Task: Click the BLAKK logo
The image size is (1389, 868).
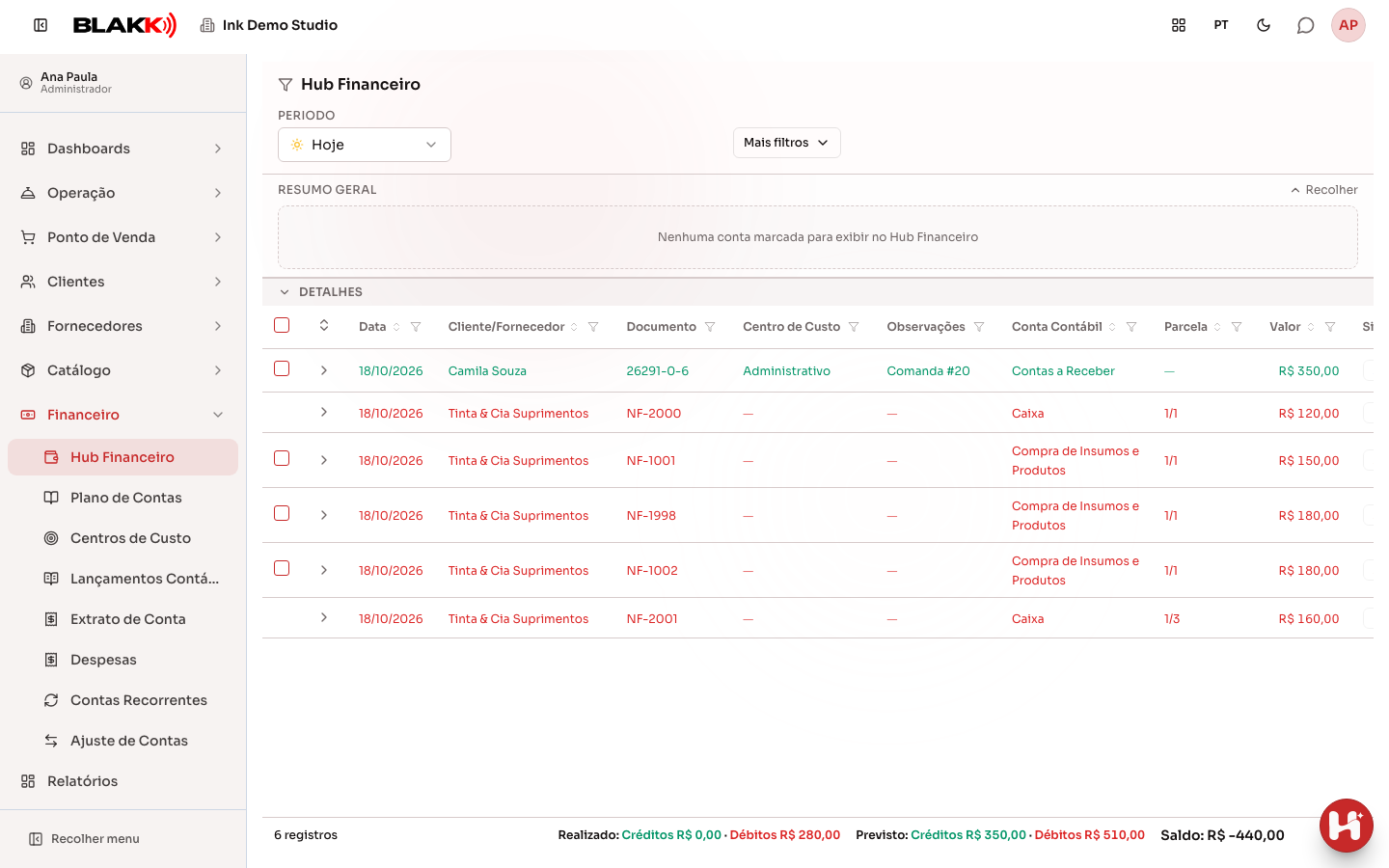Action: 125,25
